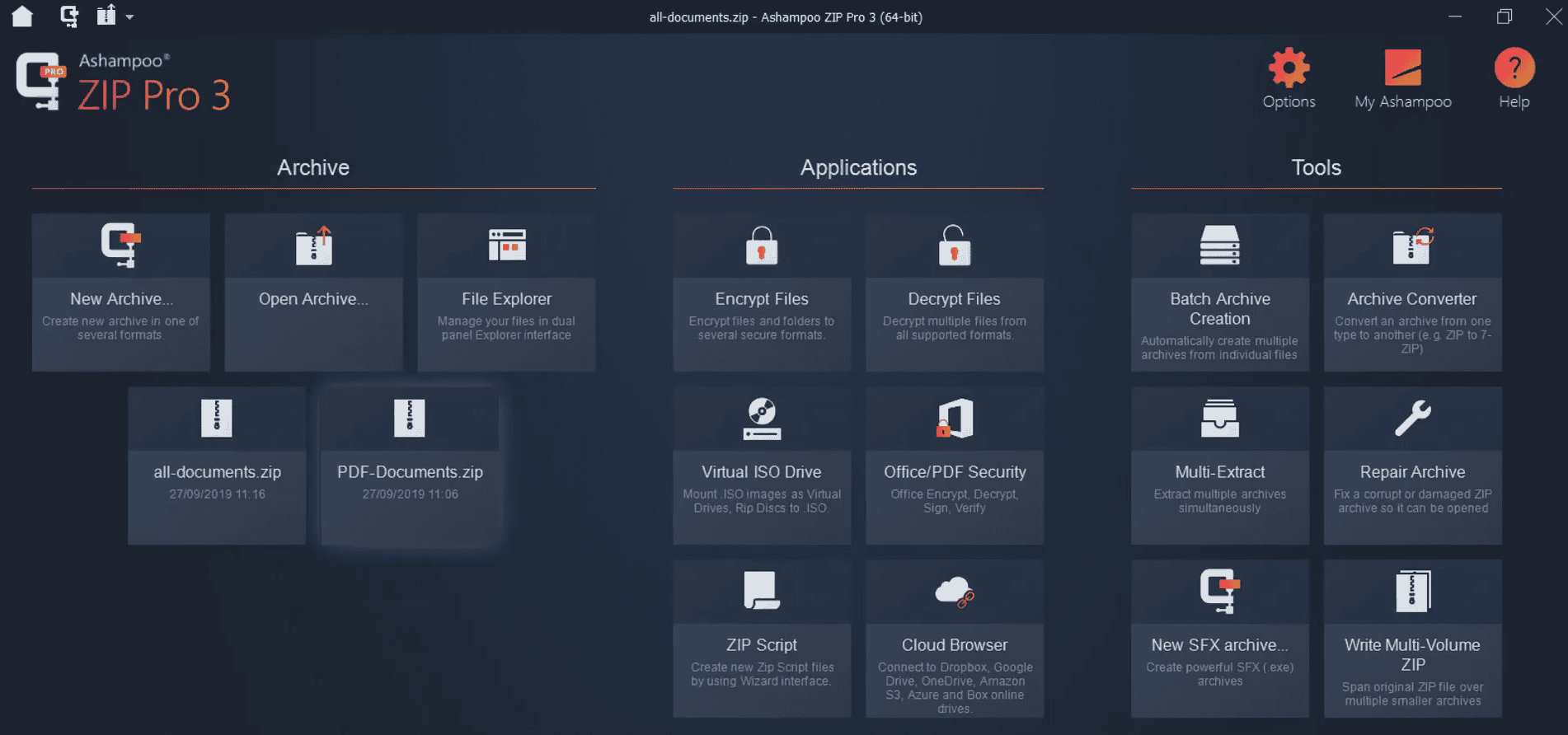Viewport: 1568px width, 735px height.
Task: Select the Encrypt Files label
Action: pyautogui.click(x=762, y=299)
